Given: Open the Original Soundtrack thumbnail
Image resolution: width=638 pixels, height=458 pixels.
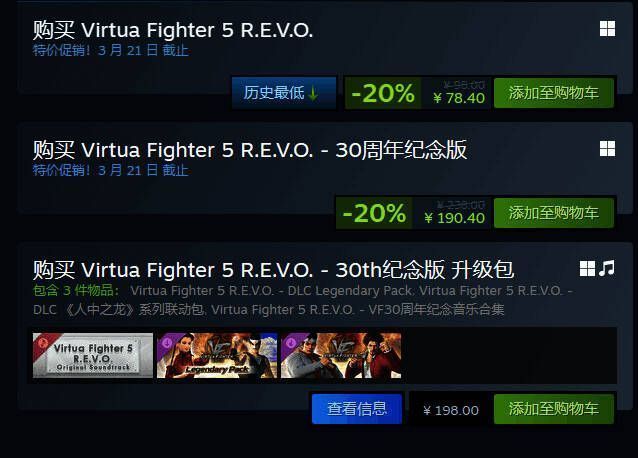Looking at the screenshot, I should pos(93,355).
